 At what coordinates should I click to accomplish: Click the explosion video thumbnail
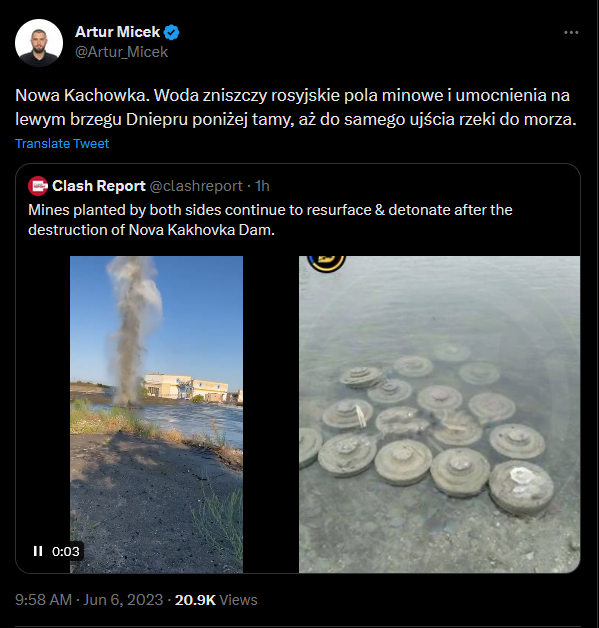click(157, 414)
